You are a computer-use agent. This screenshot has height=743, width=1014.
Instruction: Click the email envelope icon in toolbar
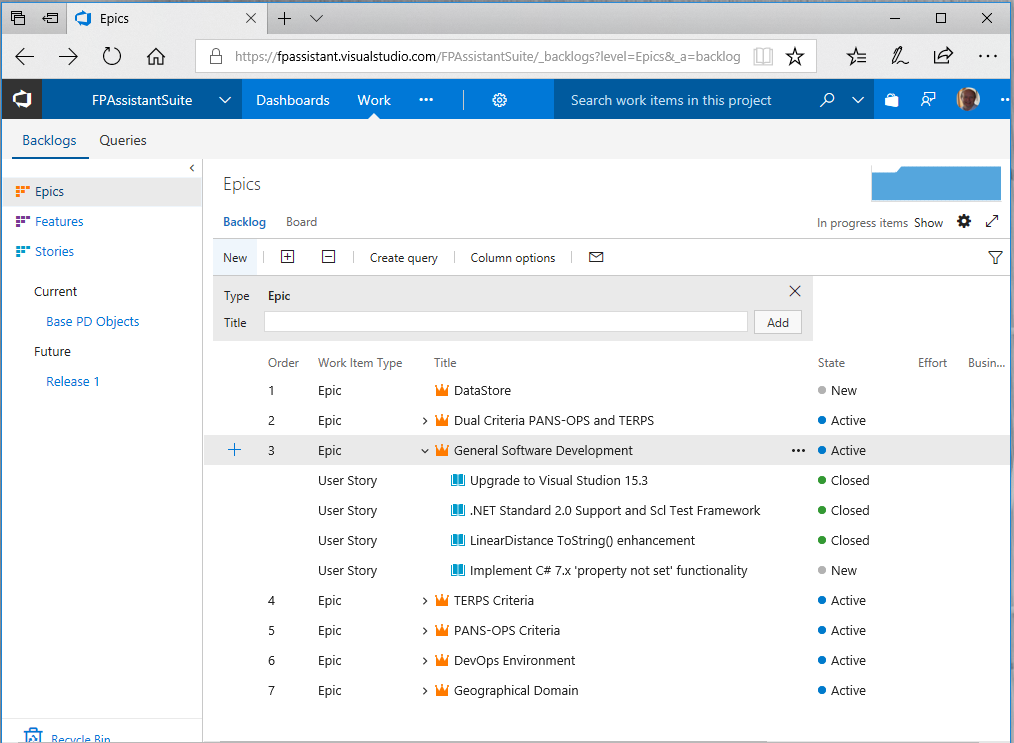click(596, 258)
